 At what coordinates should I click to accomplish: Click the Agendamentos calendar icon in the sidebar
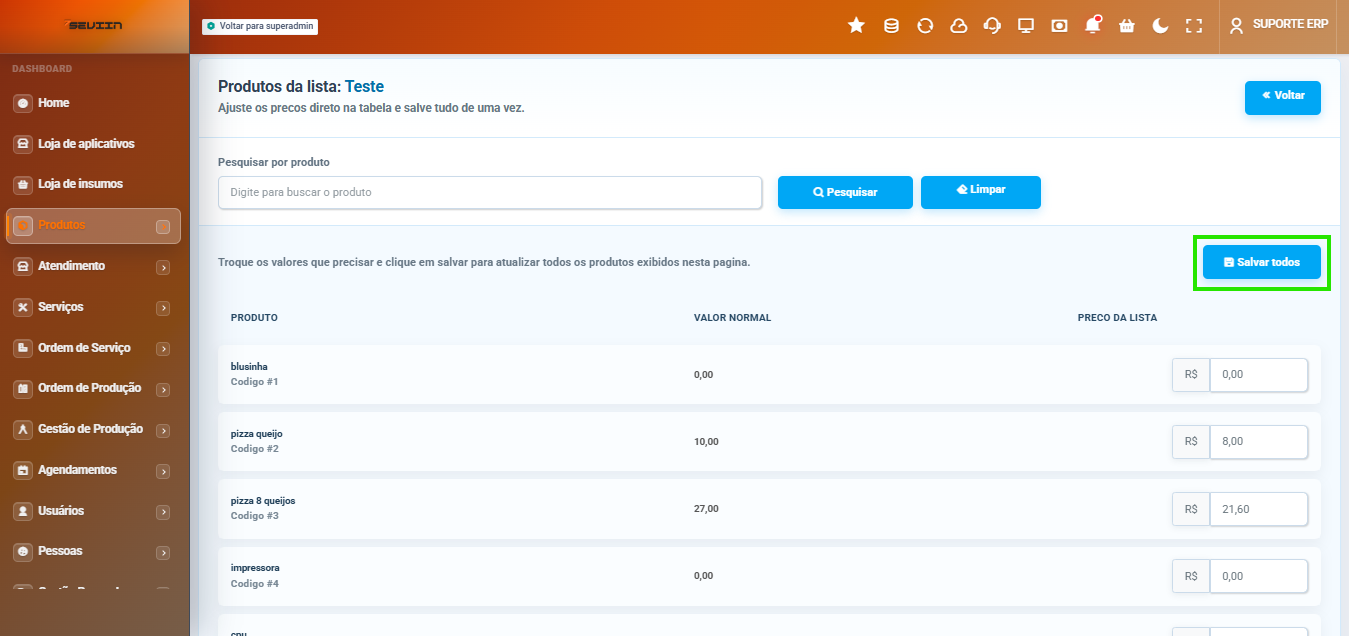click(x=22, y=470)
